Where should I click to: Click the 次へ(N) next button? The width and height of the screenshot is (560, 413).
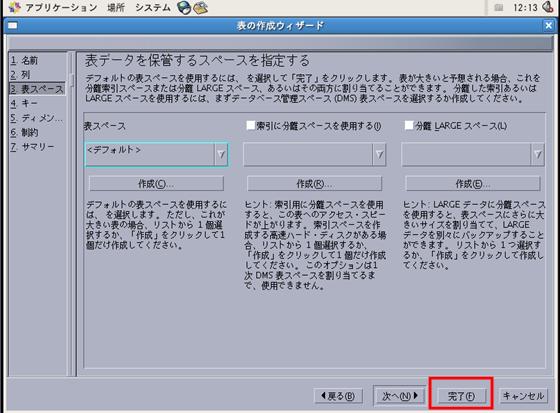click(399, 396)
